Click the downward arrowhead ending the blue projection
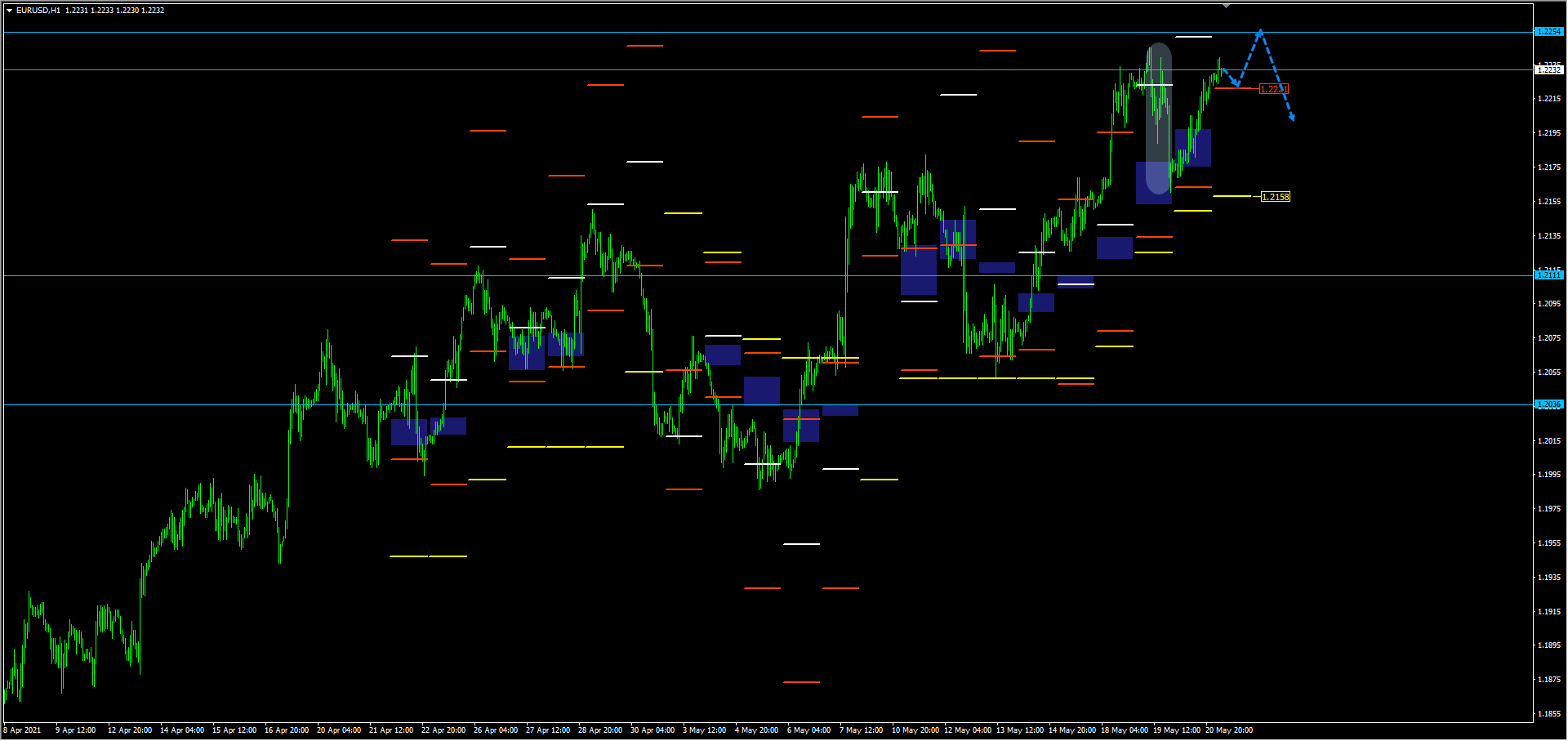 click(x=1292, y=118)
